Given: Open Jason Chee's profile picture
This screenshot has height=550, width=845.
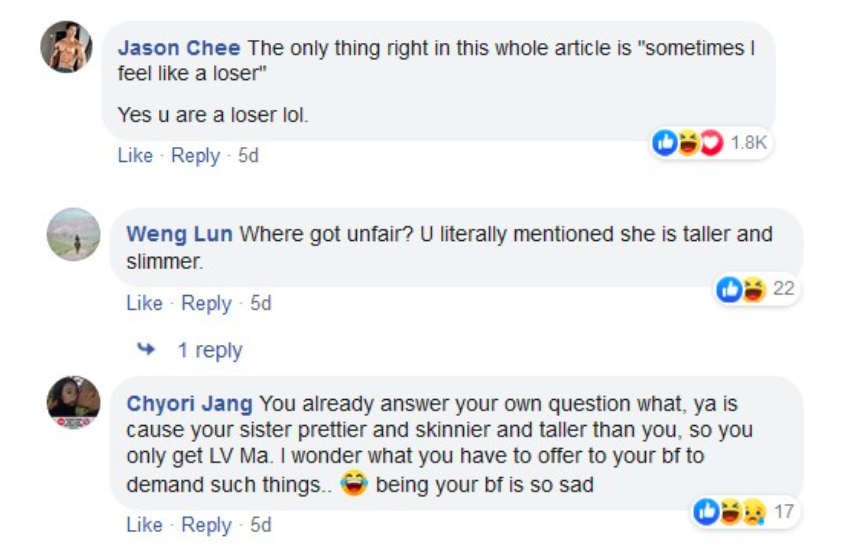Looking at the screenshot, I should (66, 47).
